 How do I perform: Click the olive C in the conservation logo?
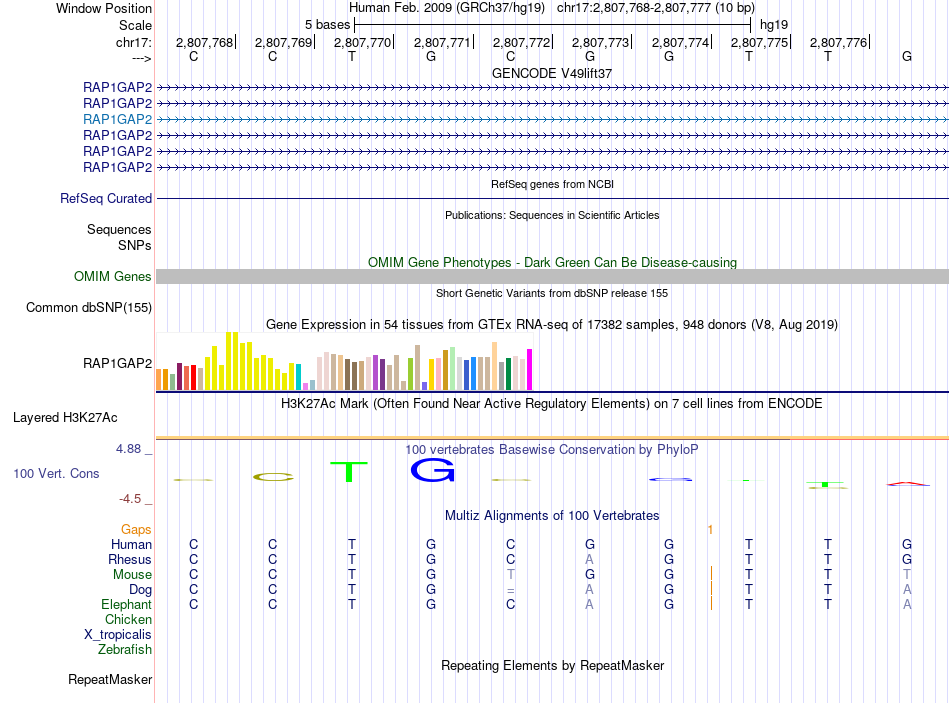pos(273,477)
